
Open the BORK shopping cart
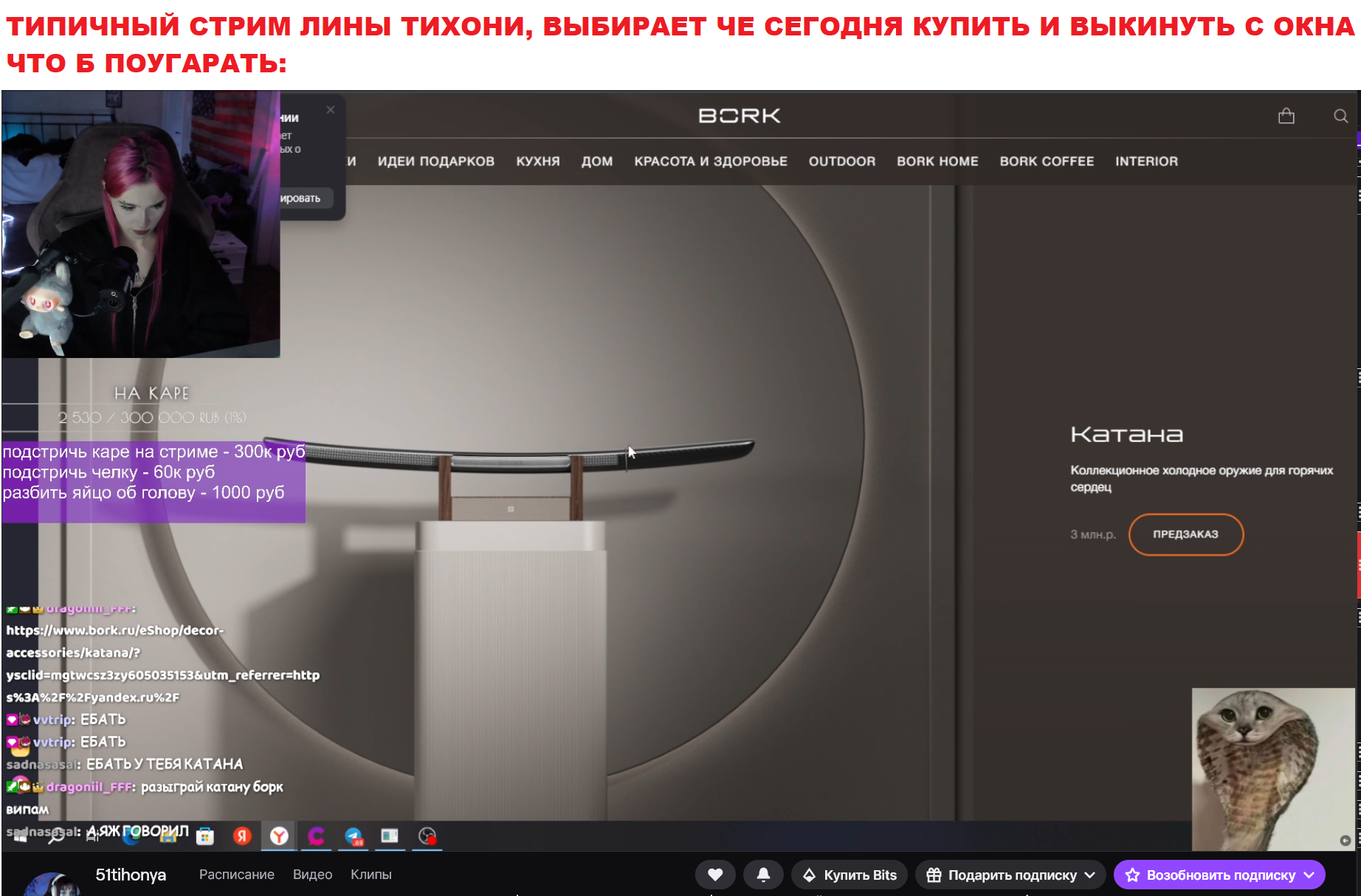click(1287, 116)
